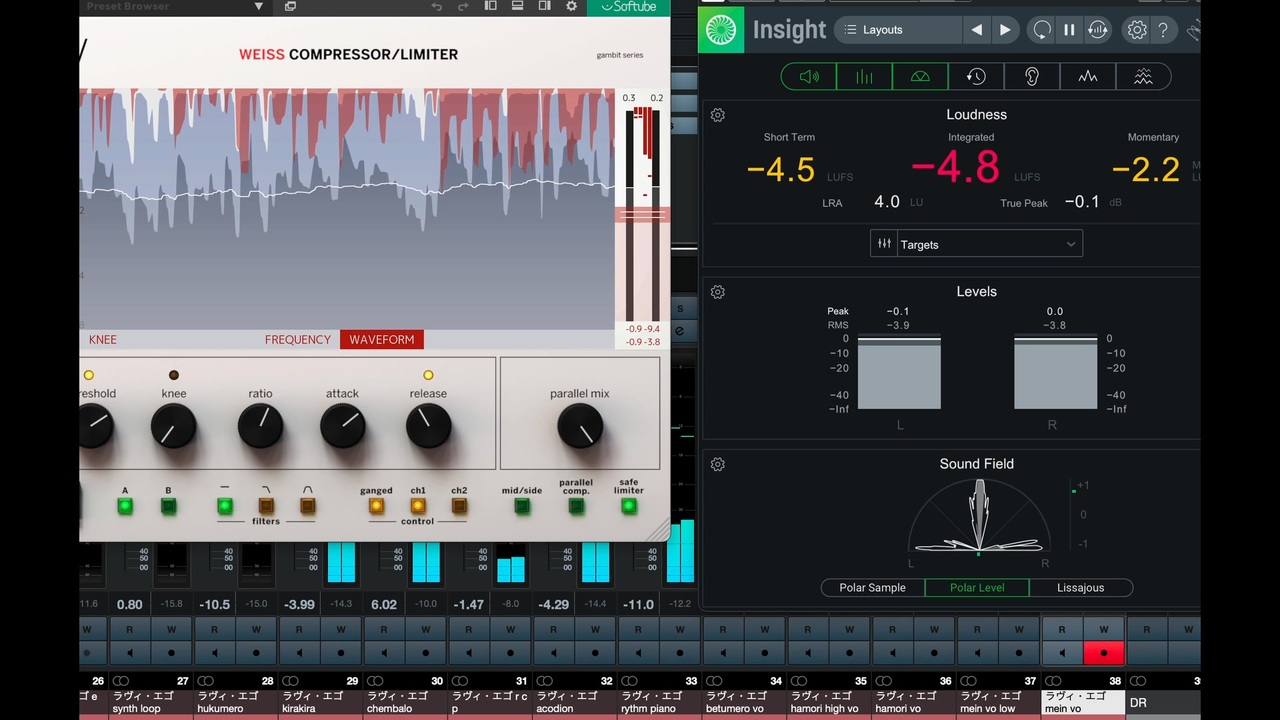Pause the Insight metering
The height and width of the screenshot is (720, 1280).
coord(1069,30)
